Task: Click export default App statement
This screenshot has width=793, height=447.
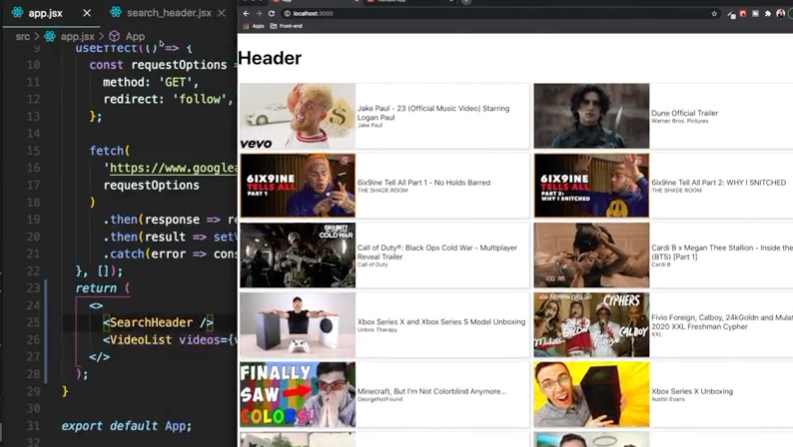Action: 126,426
